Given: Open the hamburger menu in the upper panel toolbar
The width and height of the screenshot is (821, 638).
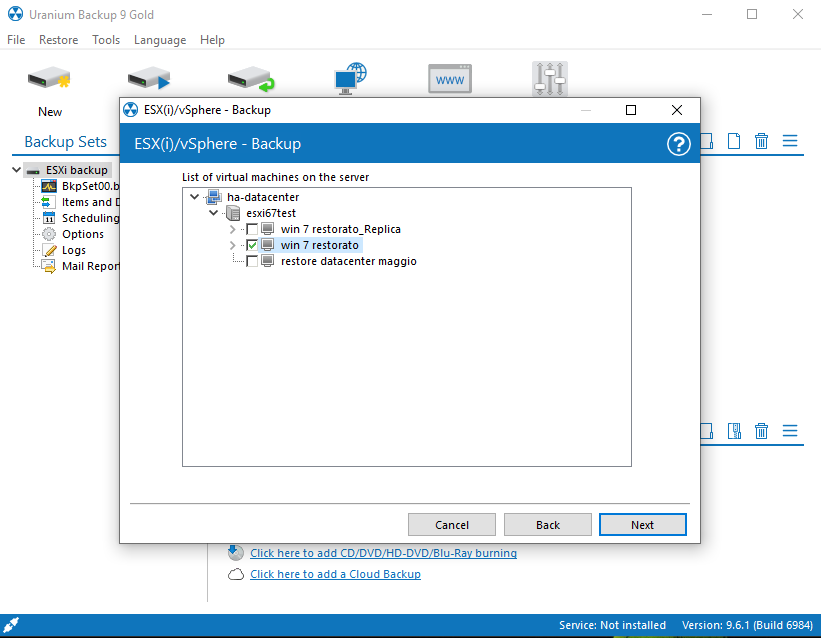Looking at the screenshot, I should tap(790, 141).
